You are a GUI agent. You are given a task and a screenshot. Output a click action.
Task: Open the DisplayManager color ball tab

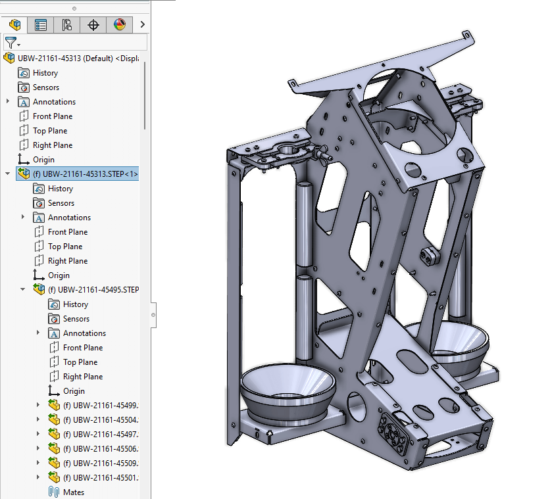click(120, 25)
